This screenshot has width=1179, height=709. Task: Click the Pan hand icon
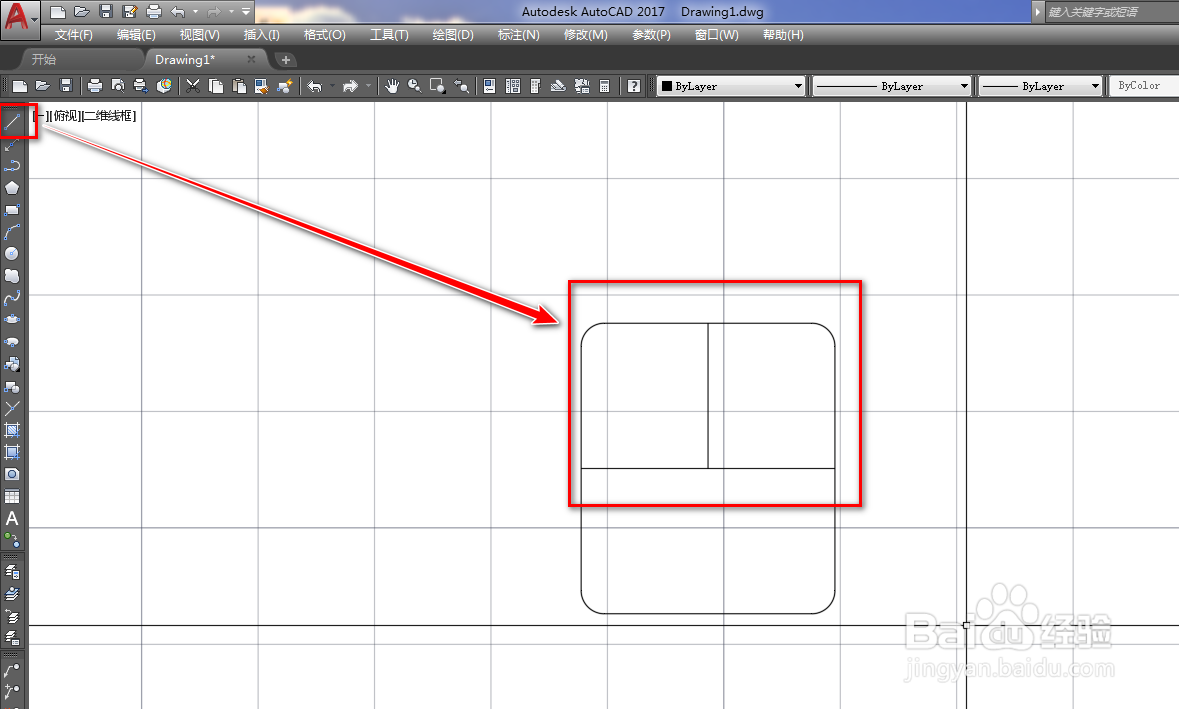click(x=392, y=86)
